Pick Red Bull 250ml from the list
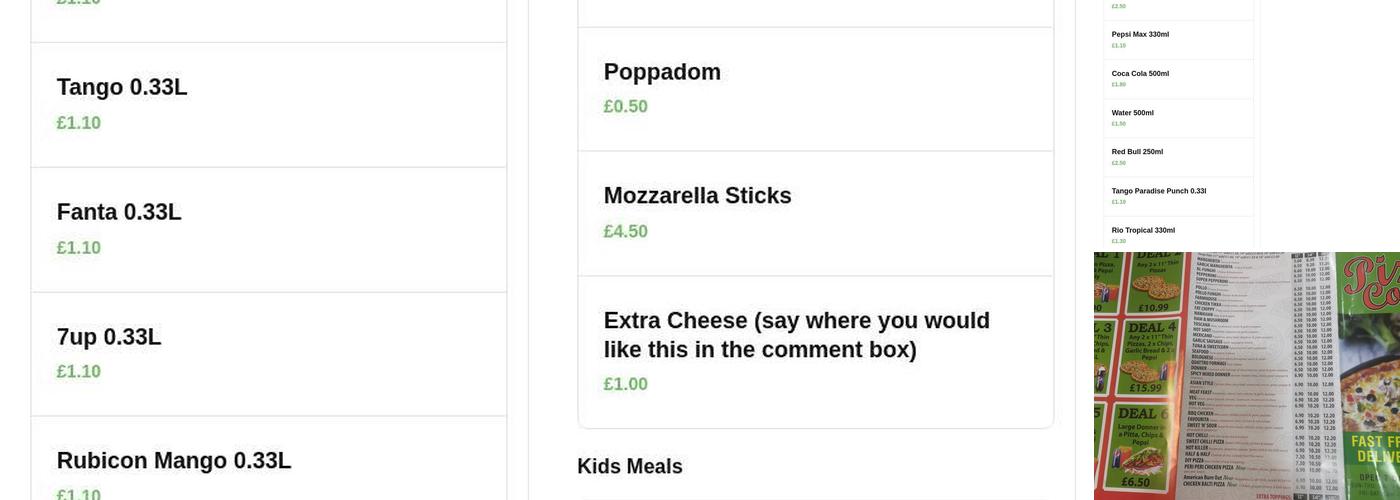The width and height of the screenshot is (1400, 500). click(1178, 156)
